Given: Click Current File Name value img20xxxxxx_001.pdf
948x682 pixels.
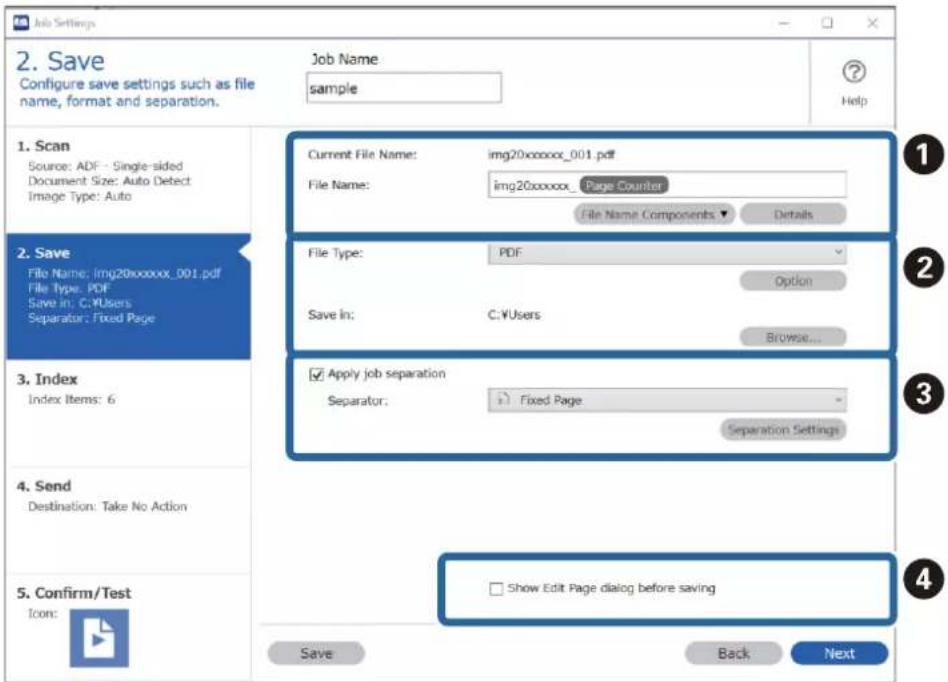Looking at the screenshot, I should point(551,155).
